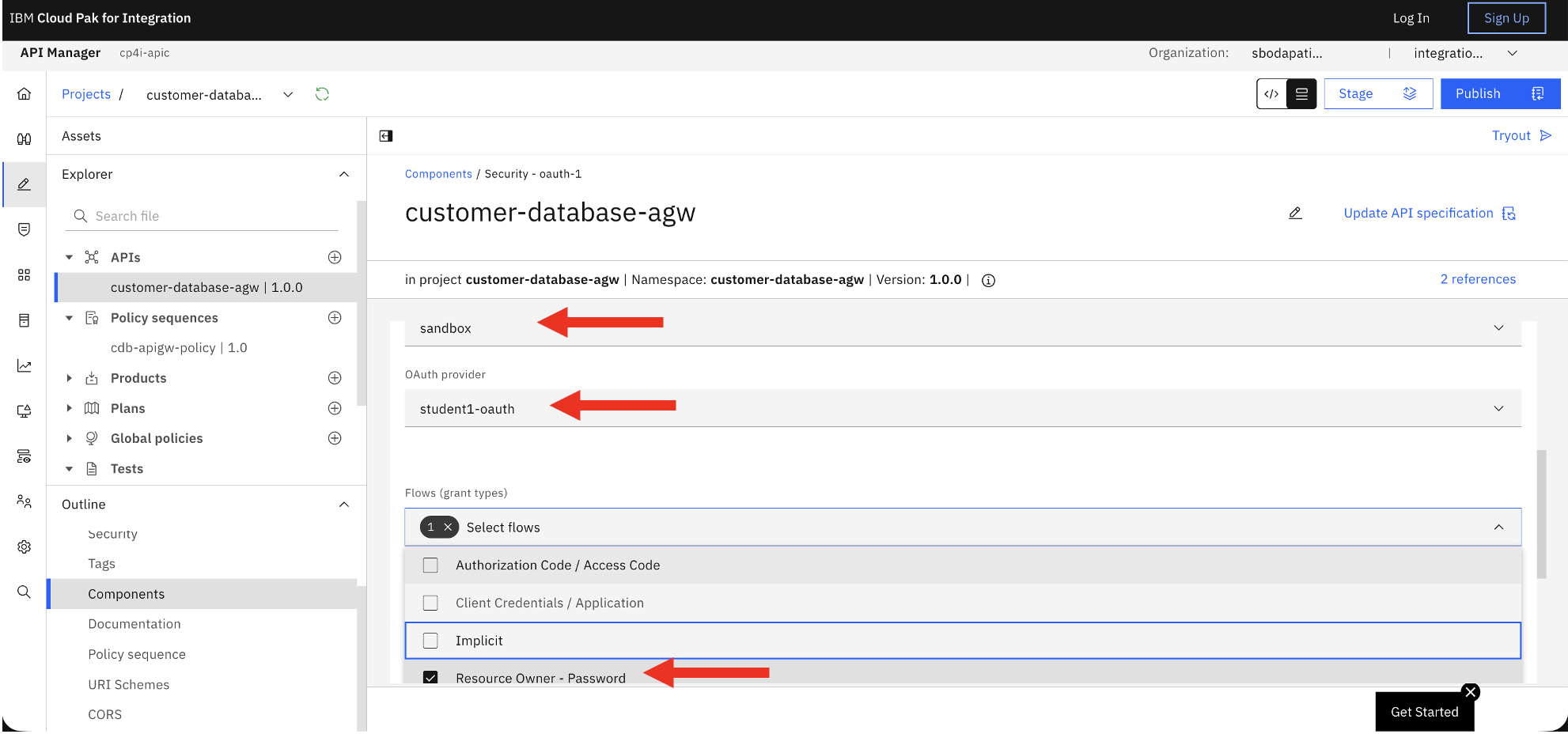Click the pencil edit icon beside API title
This screenshot has width=1568, height=734.
coord(1295,213)
